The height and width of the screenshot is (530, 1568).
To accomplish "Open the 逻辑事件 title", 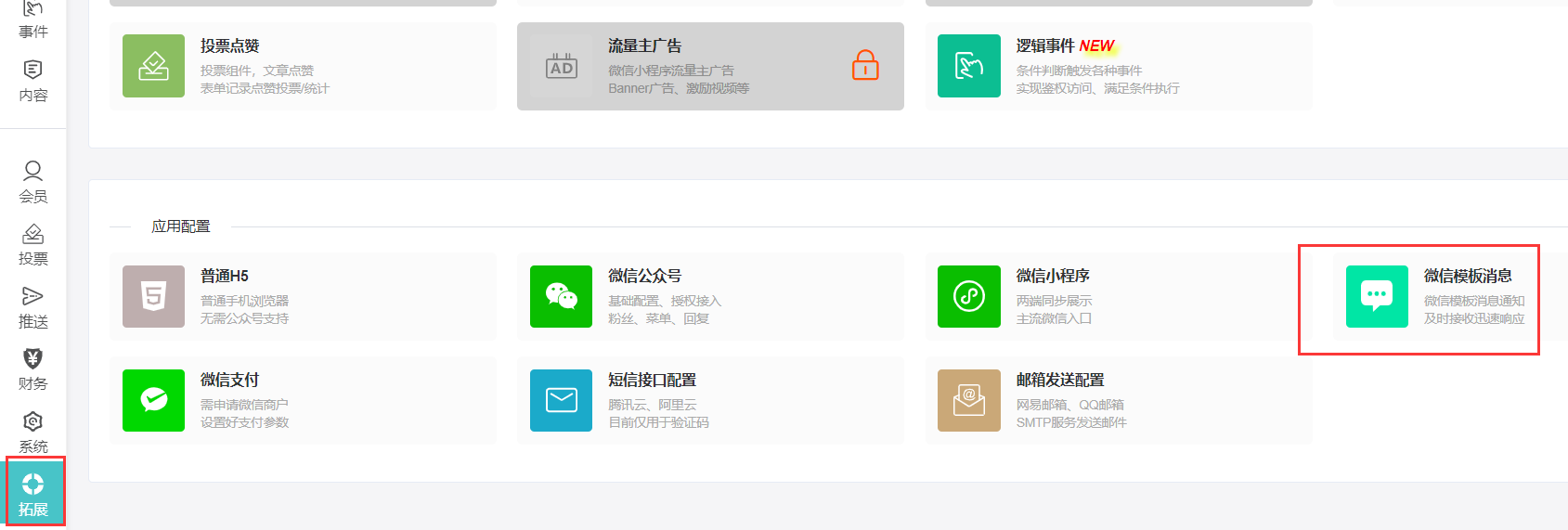I will tap(1045, 45).
